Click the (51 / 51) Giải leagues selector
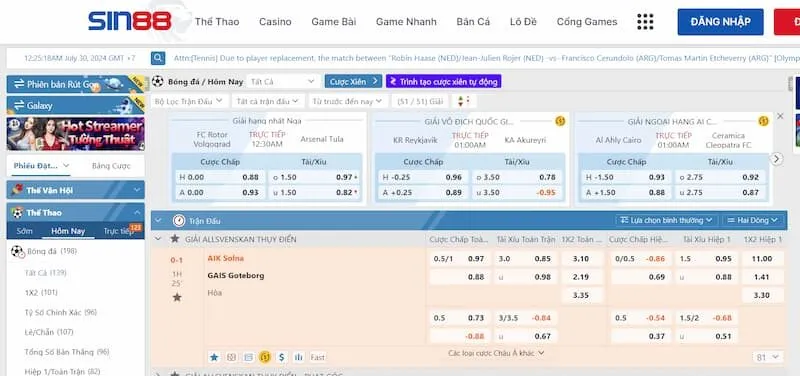Screen dimensions: 800x376 pos(420,101)
